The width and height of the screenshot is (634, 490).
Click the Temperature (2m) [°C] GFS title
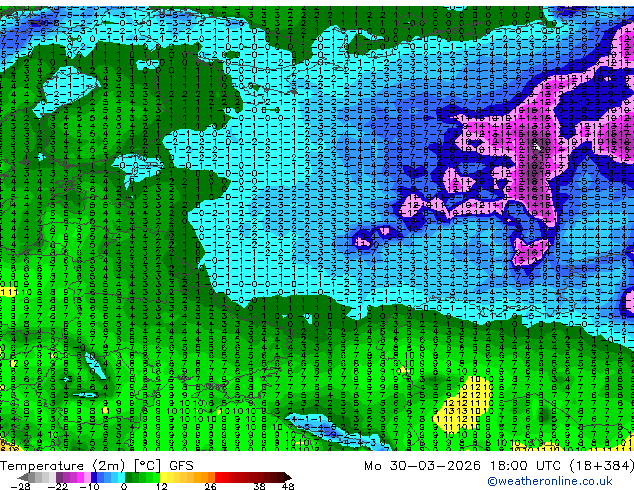[97, 466]
